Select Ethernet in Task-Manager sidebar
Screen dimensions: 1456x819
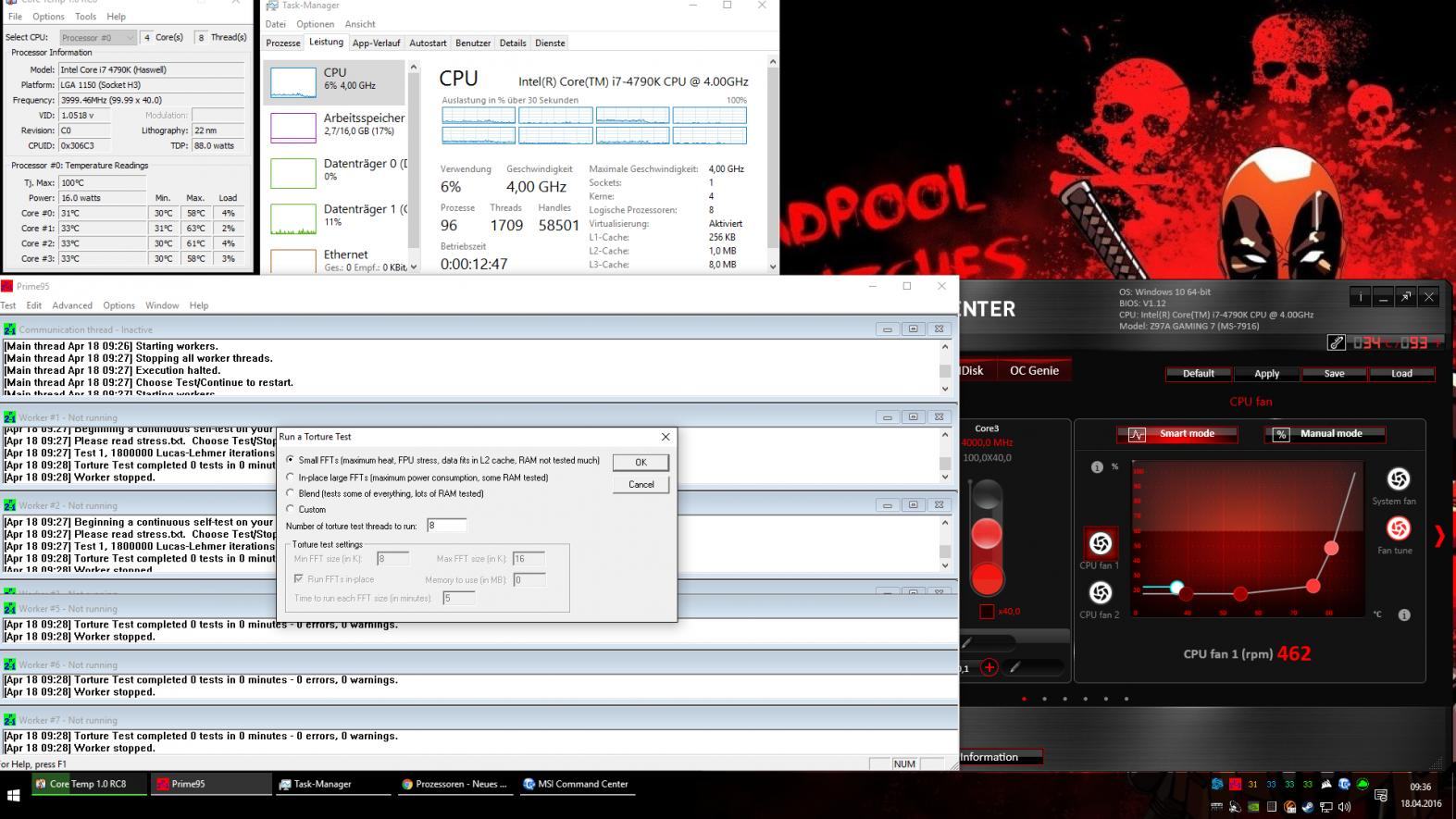(336, 260)
